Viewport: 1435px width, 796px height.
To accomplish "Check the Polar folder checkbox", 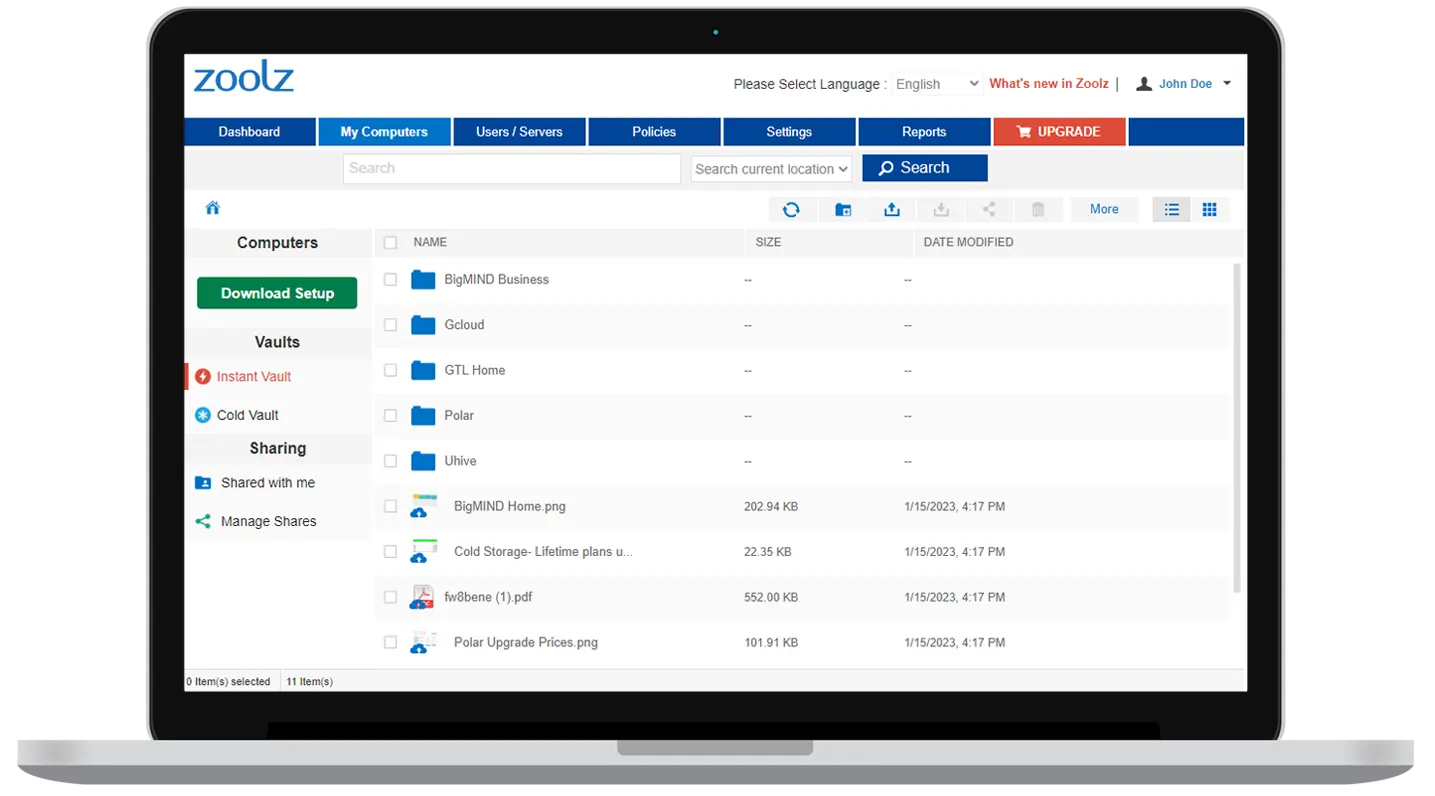I will click(x=390, y=416).
